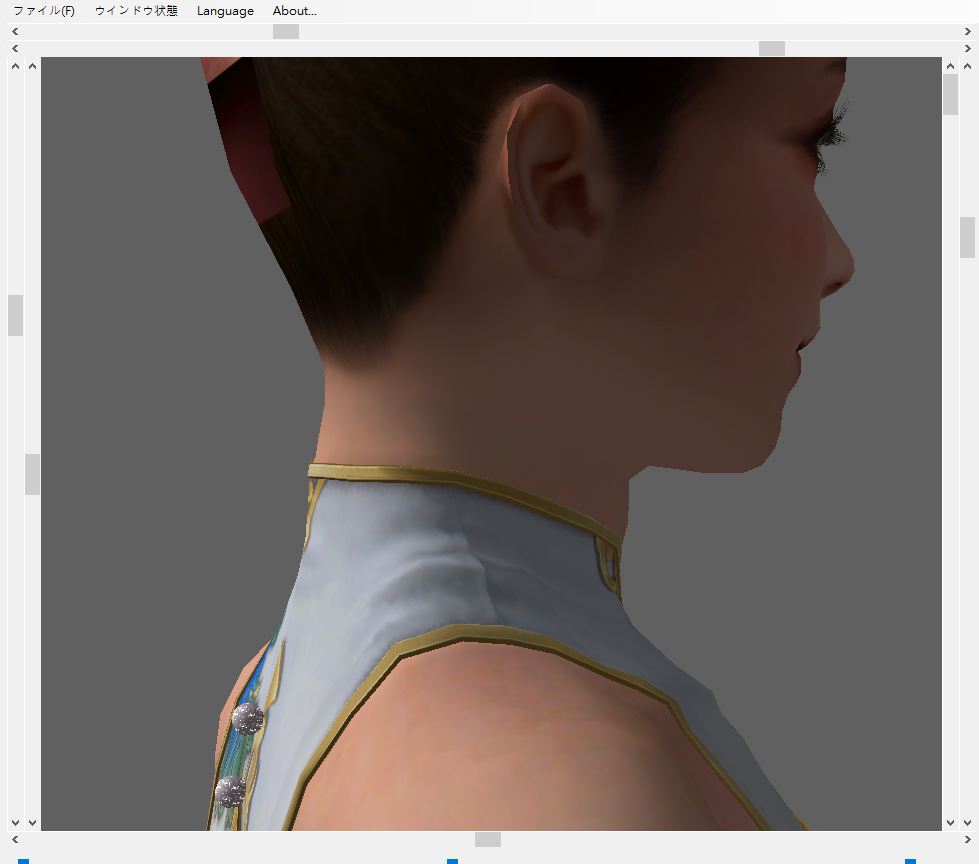Click thumb of outermost right vertical scrollbar
The image size is (979, 864).
tap(968, 237)
